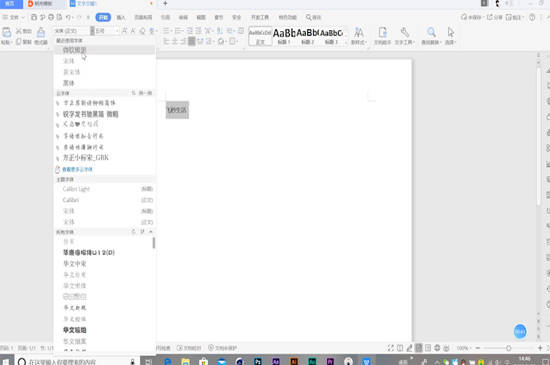
Task: Click the document vertical scrollbar
Action: pos(538,137)
